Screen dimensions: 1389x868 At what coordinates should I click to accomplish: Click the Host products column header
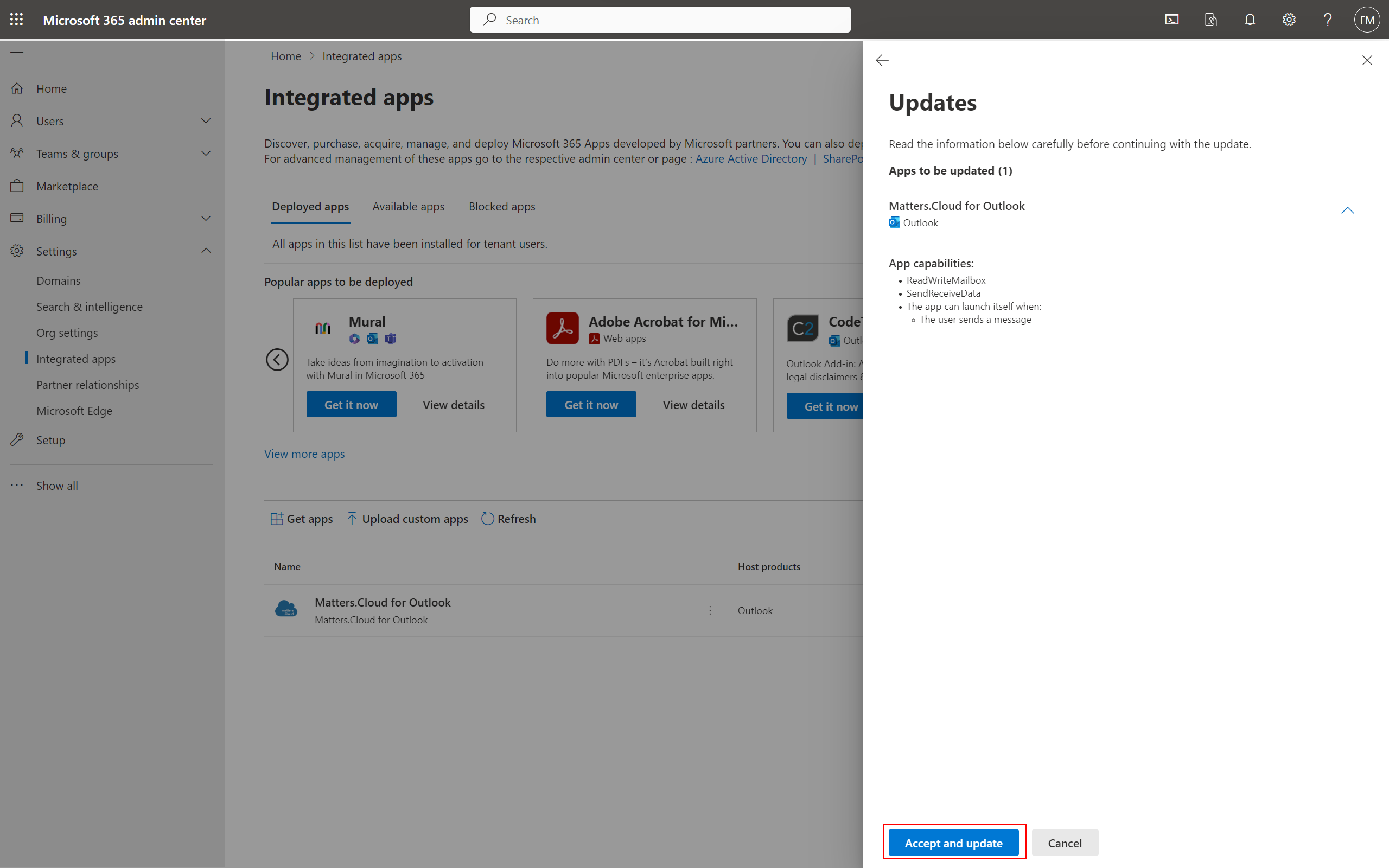click(768, 566)
